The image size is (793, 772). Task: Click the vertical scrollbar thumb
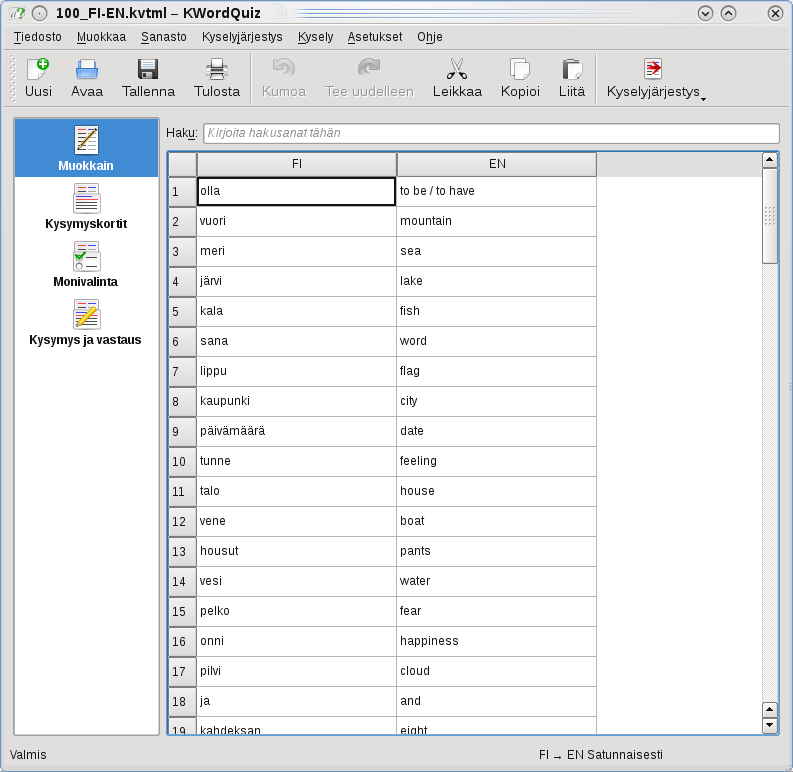[770, 216]
